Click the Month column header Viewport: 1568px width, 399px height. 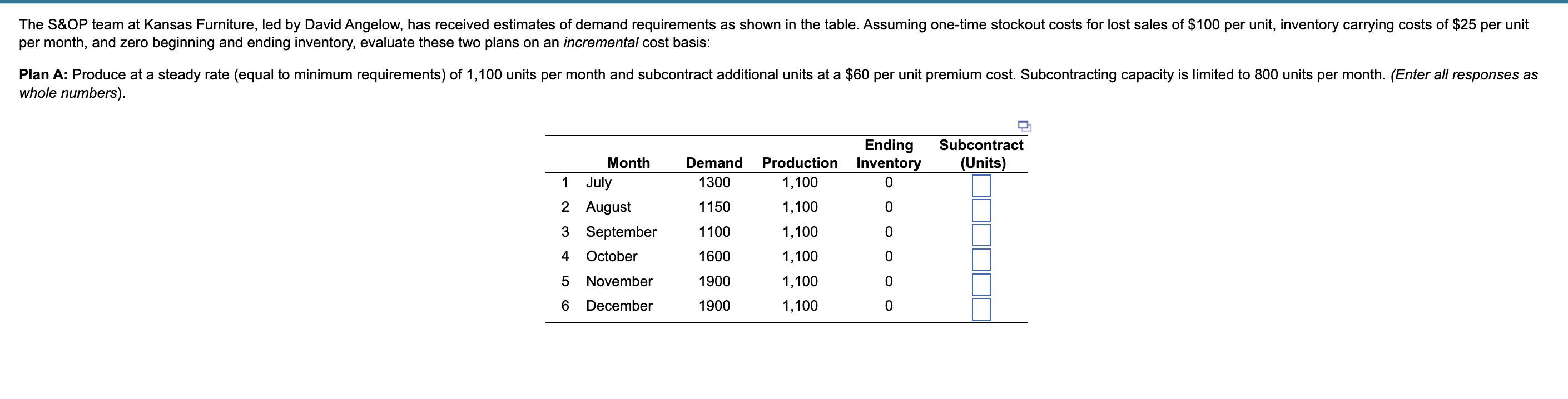click(x=628, y=163)
